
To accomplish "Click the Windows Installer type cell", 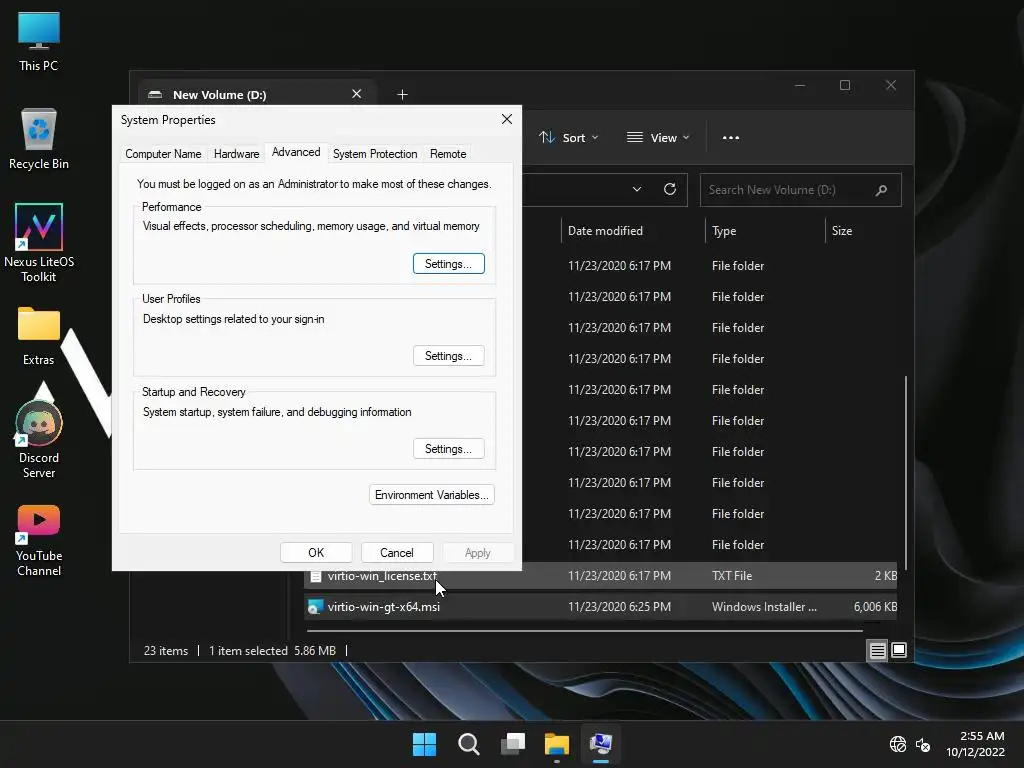I will [x=764, y=607].
